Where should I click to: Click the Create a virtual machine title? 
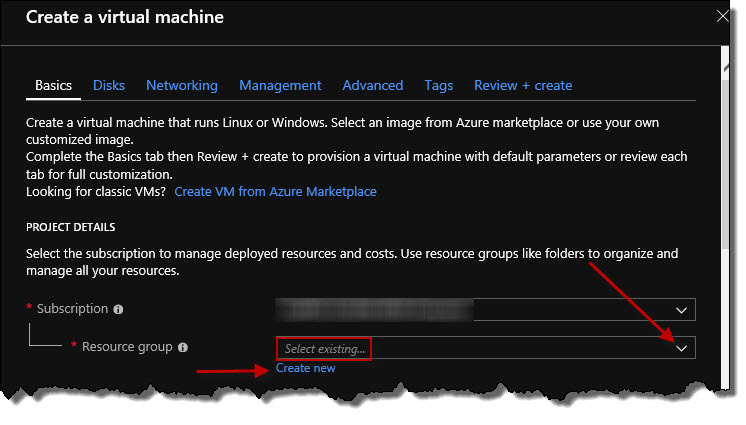tap(125, 17)
